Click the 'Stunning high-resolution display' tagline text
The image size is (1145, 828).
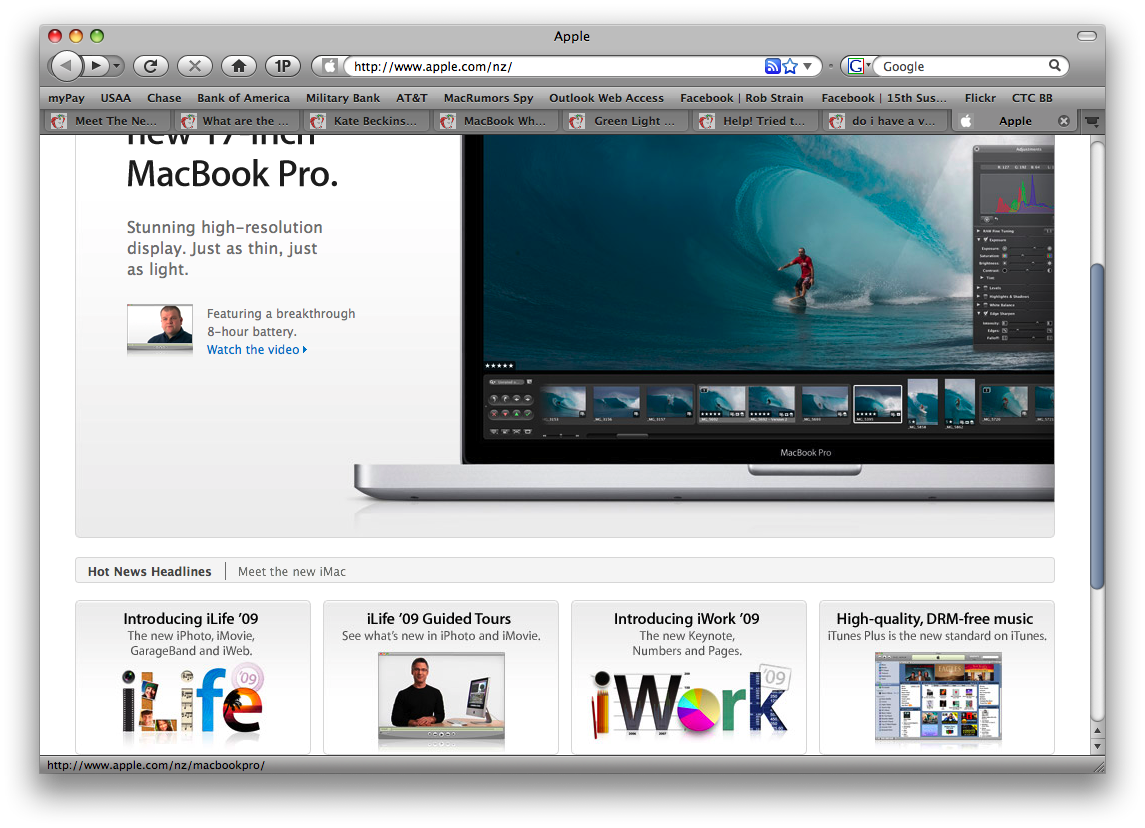pyautogui.click(x=225, y=248)
